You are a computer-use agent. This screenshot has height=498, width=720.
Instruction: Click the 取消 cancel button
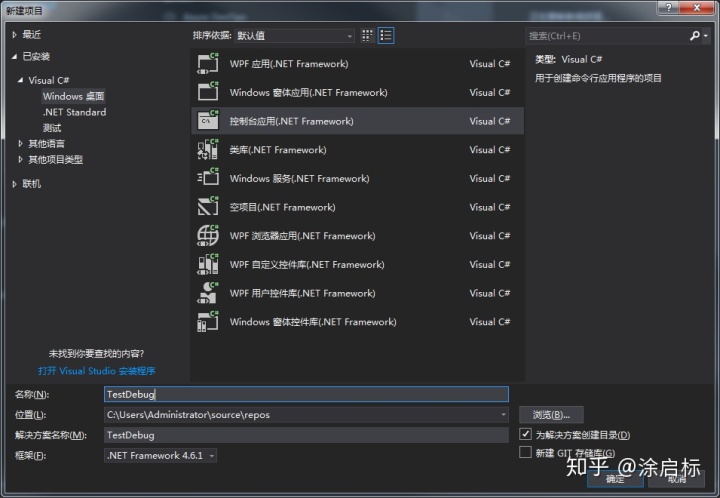[x=677, y=479]
